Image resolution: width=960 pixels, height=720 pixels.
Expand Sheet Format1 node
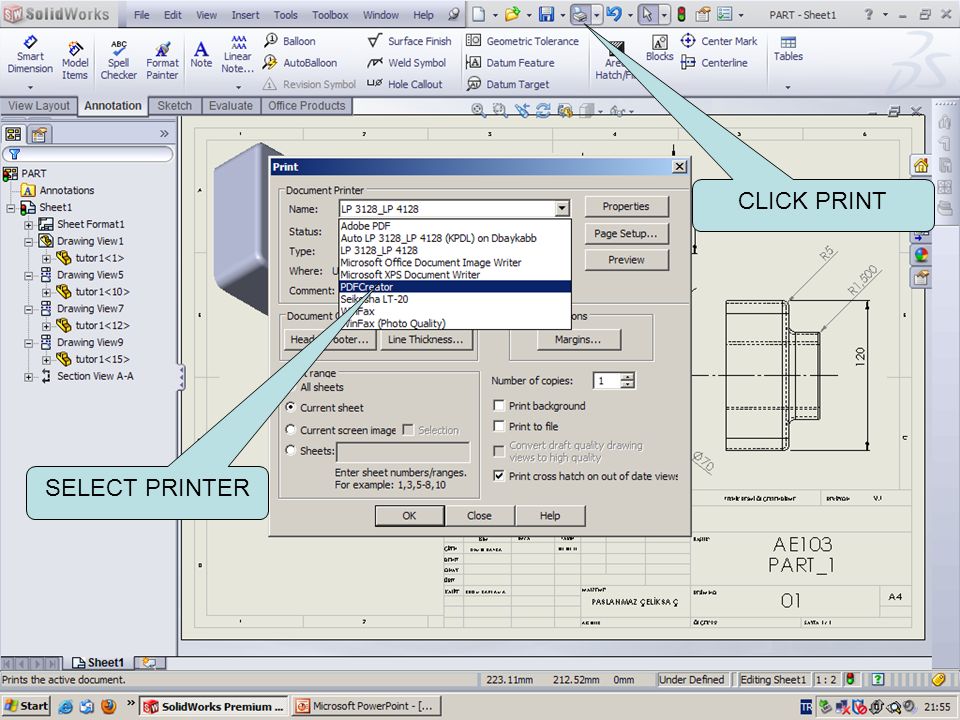pos(28,225)
